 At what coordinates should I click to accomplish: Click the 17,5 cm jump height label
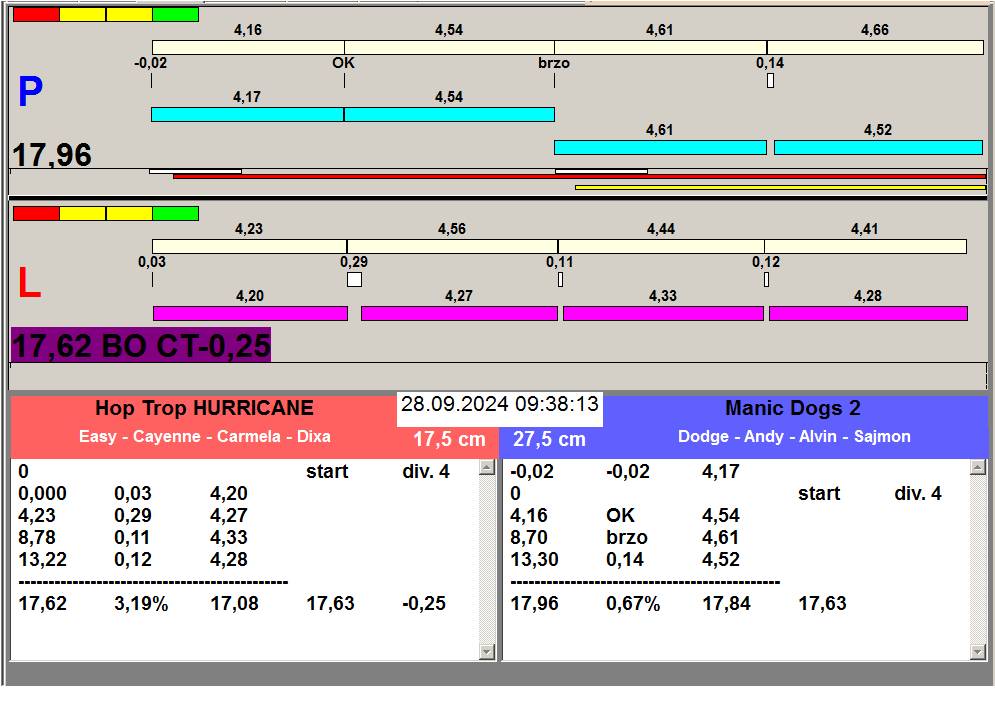(449, 439)
